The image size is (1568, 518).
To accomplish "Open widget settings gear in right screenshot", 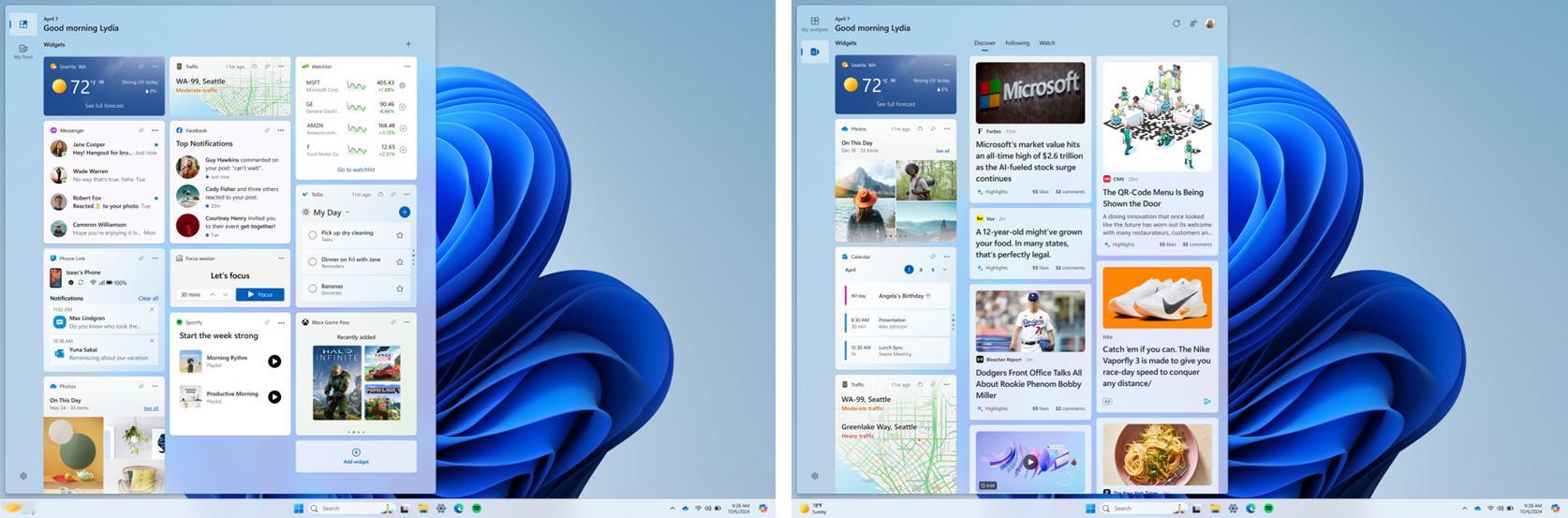I will [815, 476].
